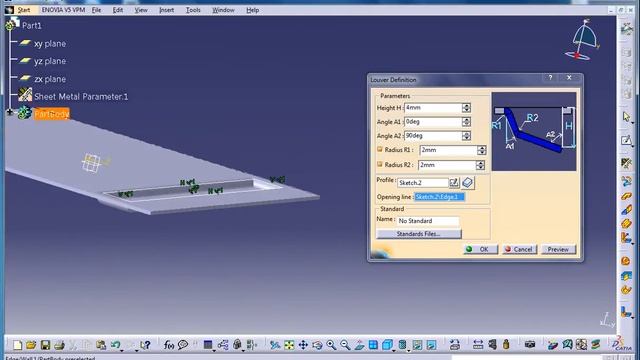This screenshot has height=360, width=640.
Task: Select the arrow Select tool in right toolbar
Action: coord(626,117)
